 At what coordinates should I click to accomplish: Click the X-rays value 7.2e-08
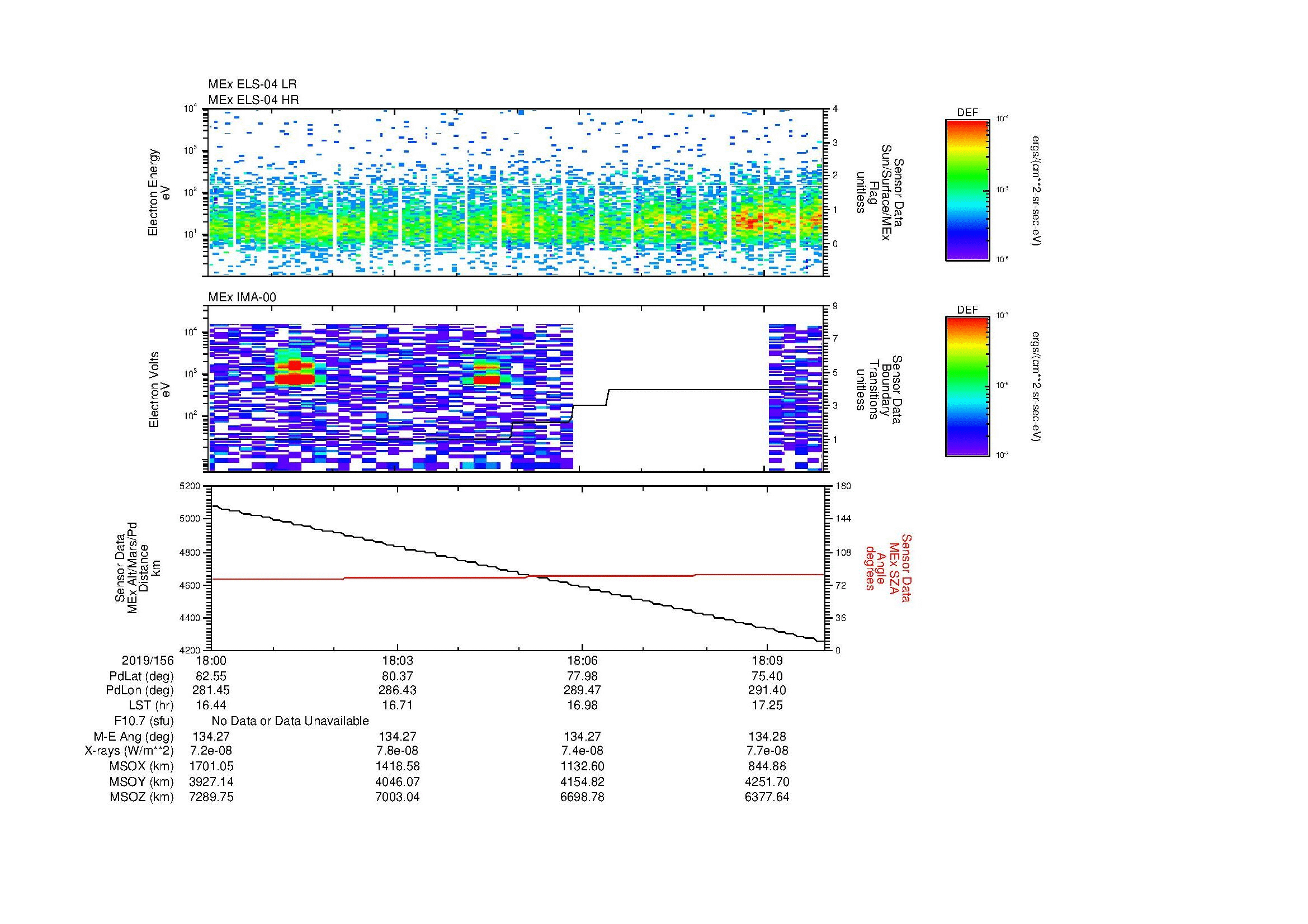(211, 751)
